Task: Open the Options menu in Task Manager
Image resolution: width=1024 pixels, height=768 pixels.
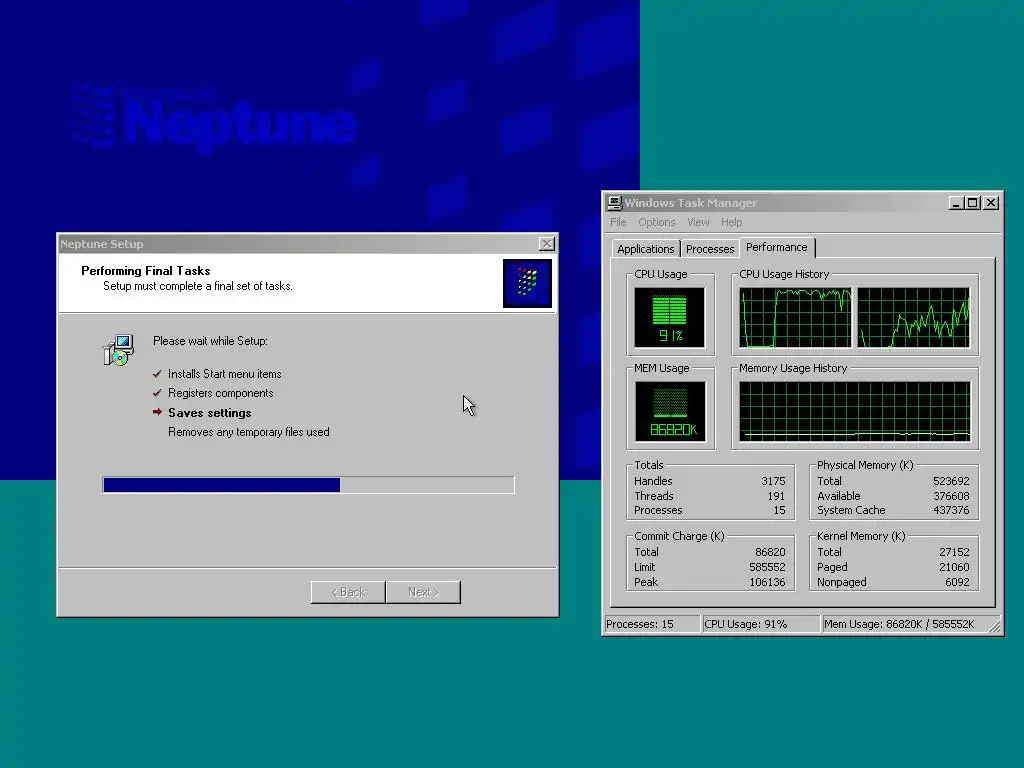Action: (x=656, y=222)
